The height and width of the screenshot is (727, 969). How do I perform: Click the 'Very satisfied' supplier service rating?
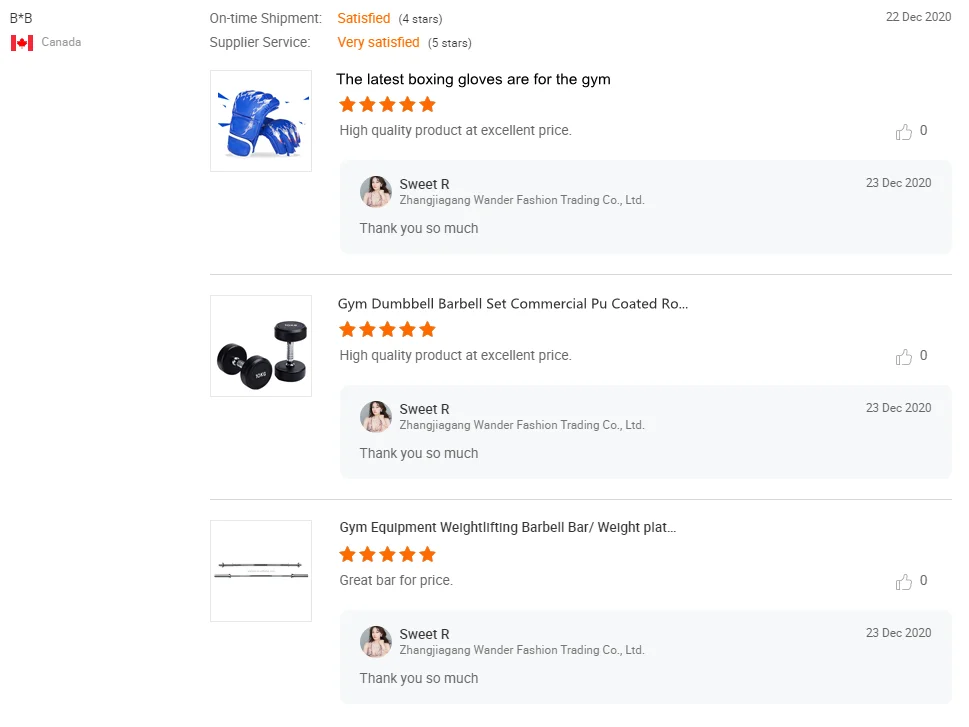pyautogui.click(x=378, y=42)
